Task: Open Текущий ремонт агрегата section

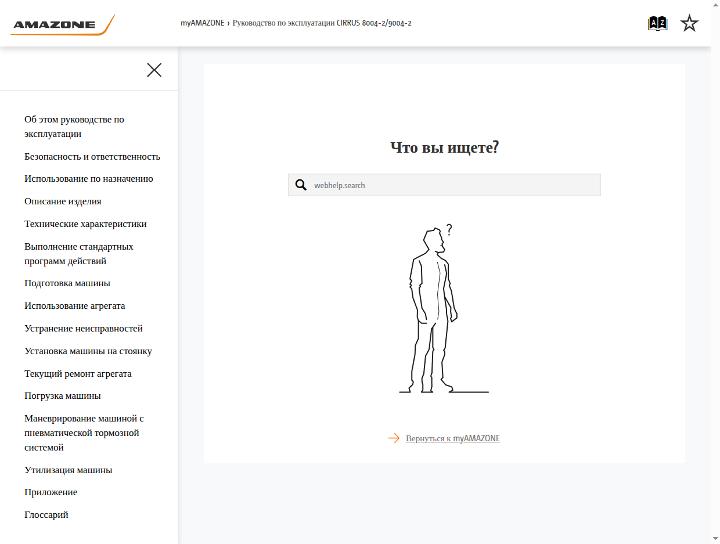Action: point(78,374)
